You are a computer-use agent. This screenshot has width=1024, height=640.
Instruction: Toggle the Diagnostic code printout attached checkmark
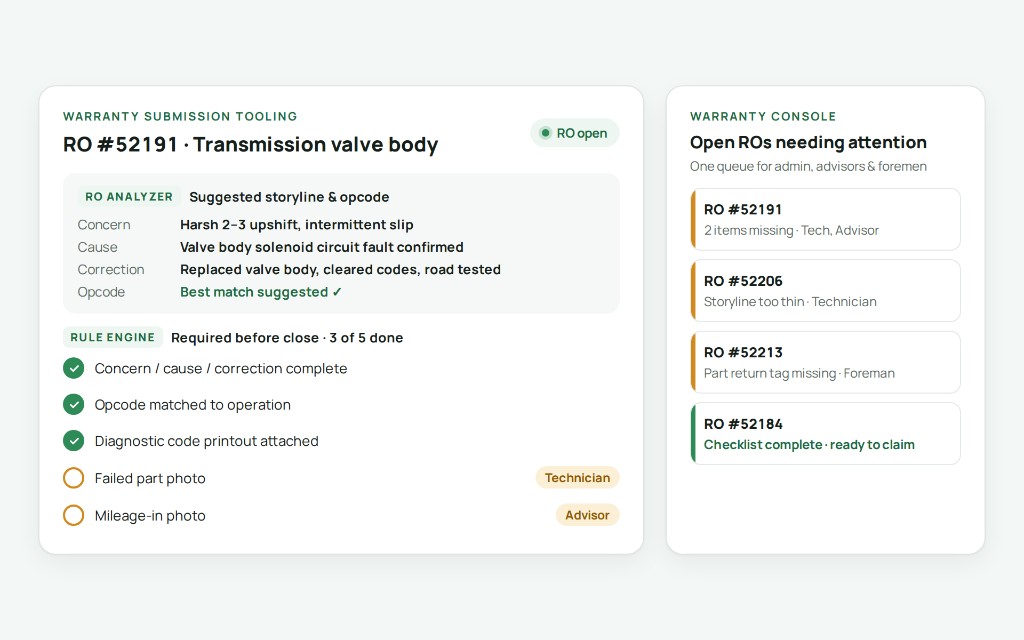[74, 441]
